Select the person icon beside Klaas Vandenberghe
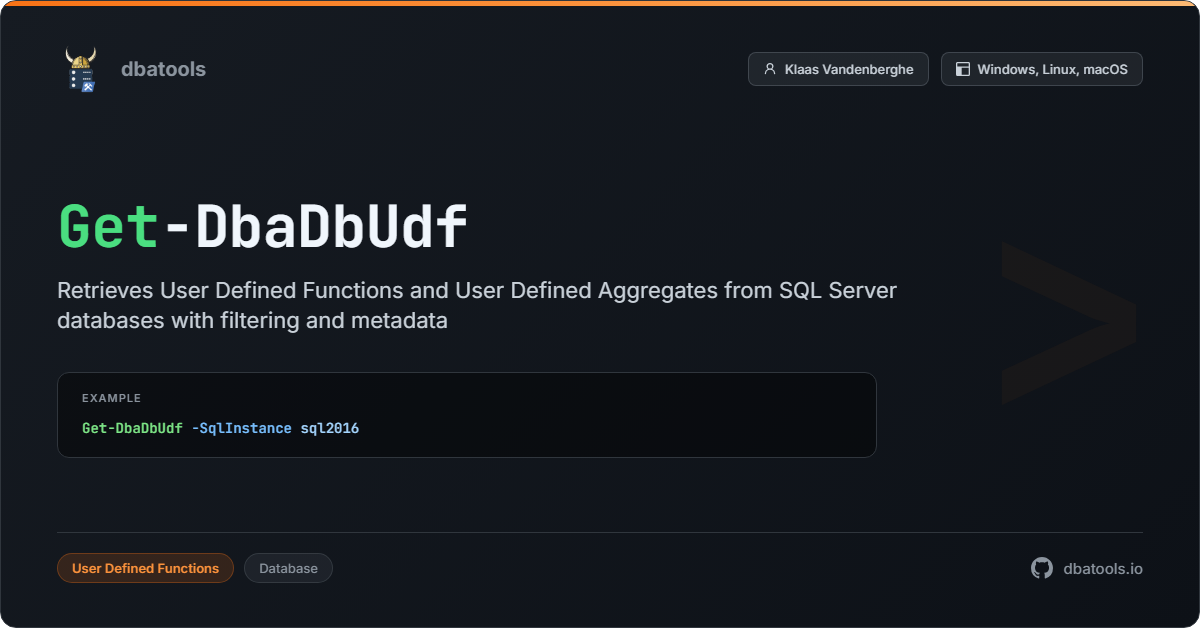The height and width of the screenshot is (628, 1200). [769, 69]
